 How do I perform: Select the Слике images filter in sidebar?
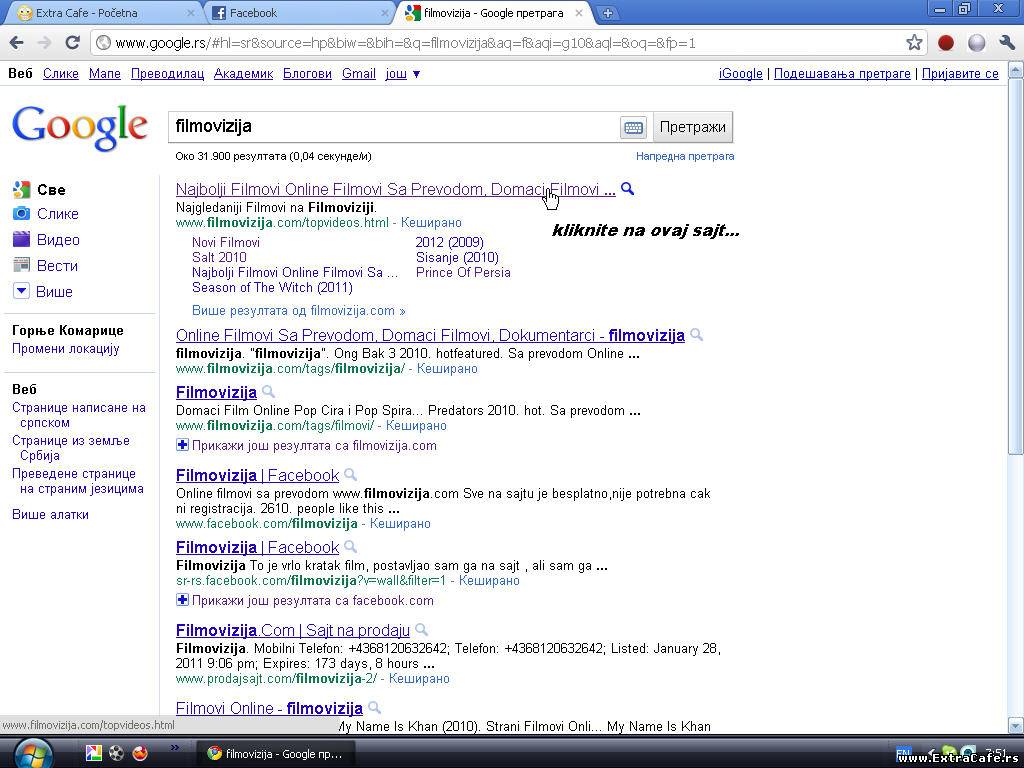coord(57,214)
